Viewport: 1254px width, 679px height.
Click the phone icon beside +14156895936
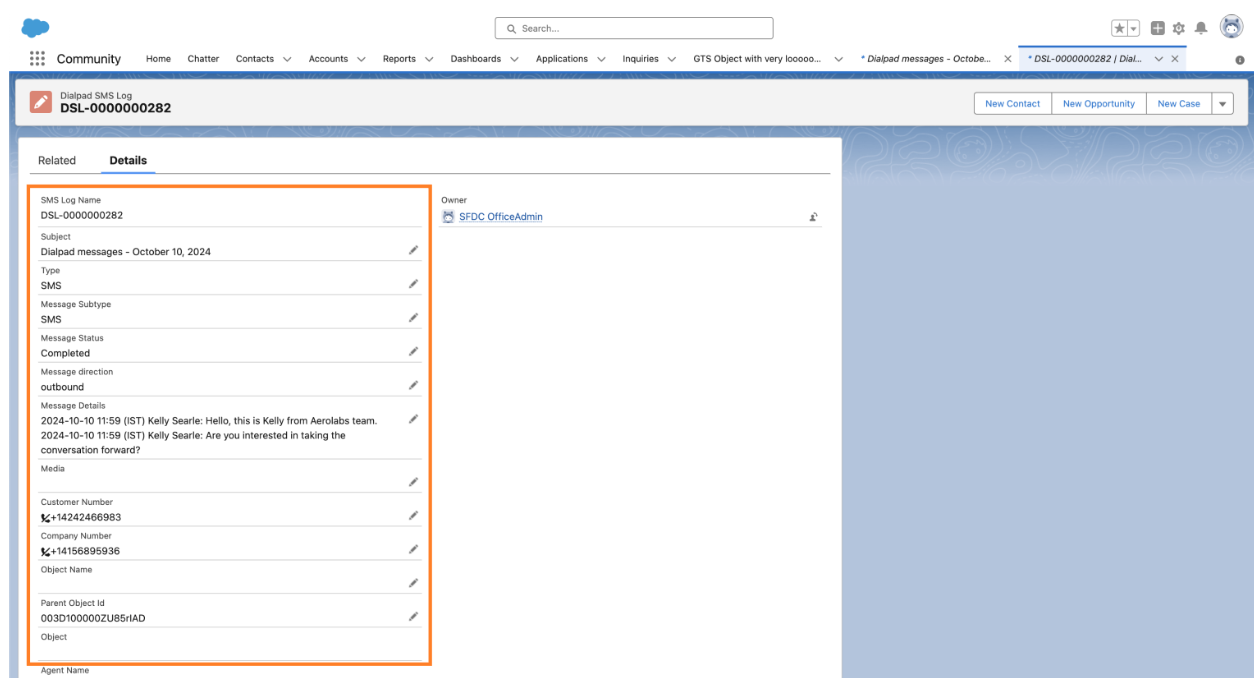[45, 551]
